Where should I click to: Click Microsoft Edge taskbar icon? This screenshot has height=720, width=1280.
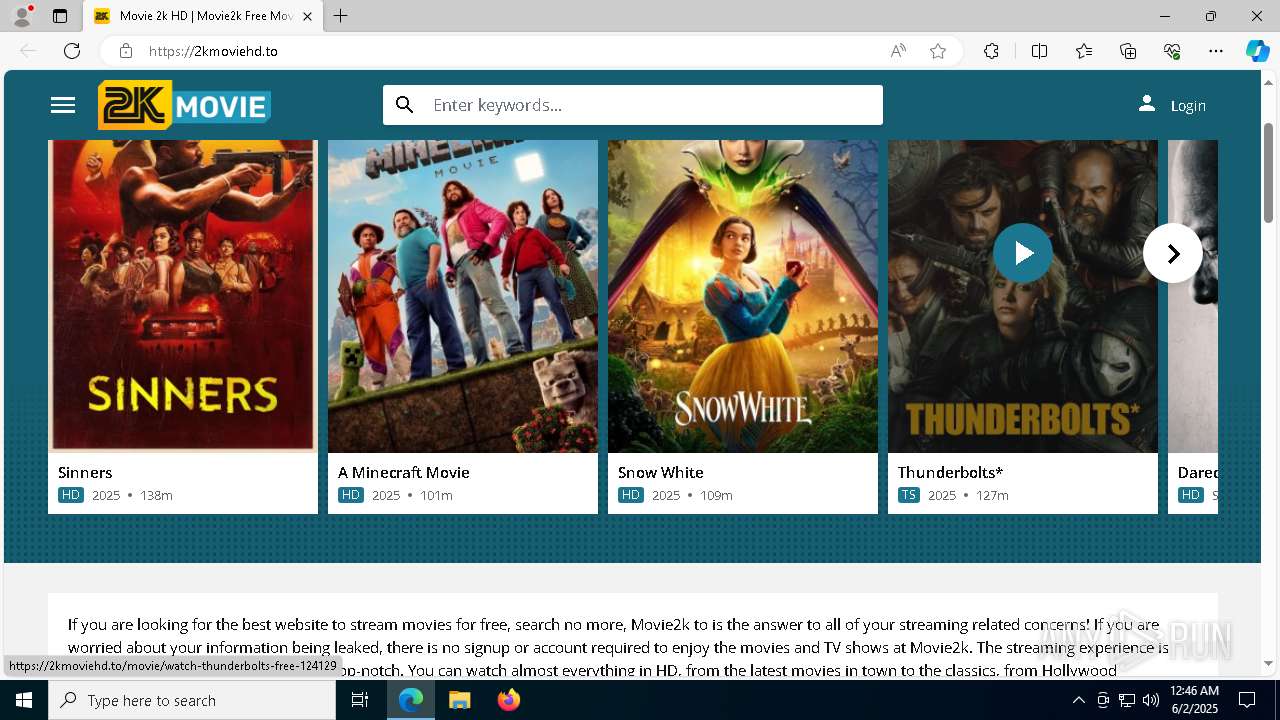click(x=411, y=700)
